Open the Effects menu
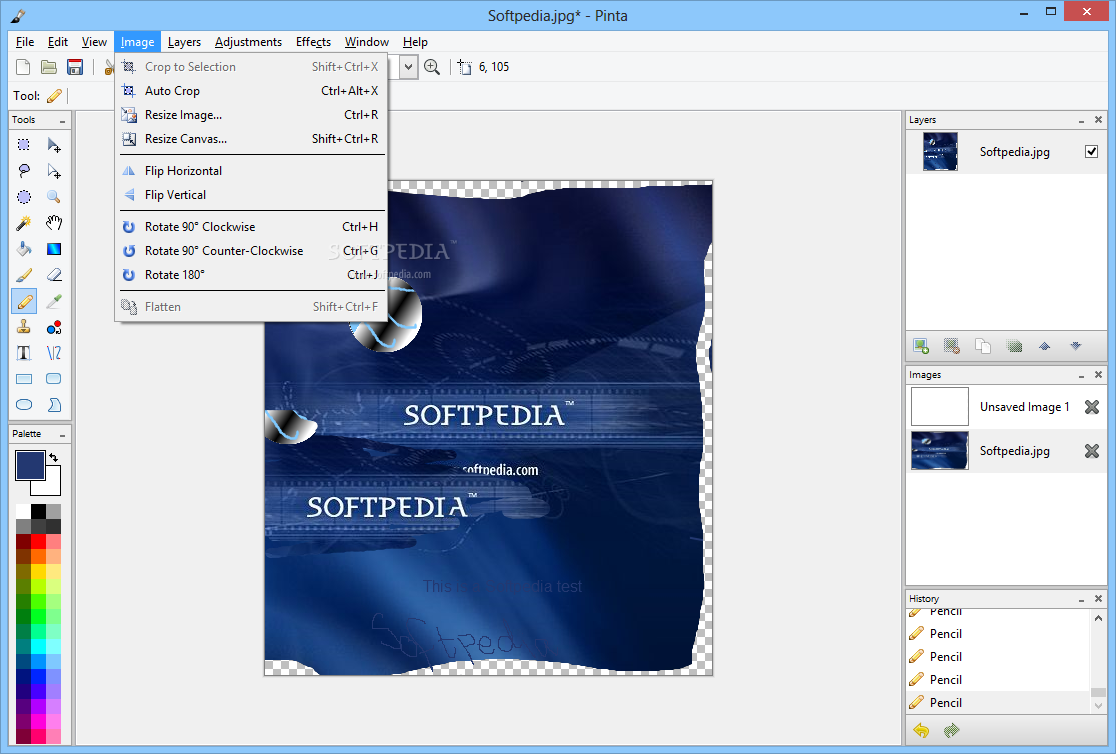 313,42
